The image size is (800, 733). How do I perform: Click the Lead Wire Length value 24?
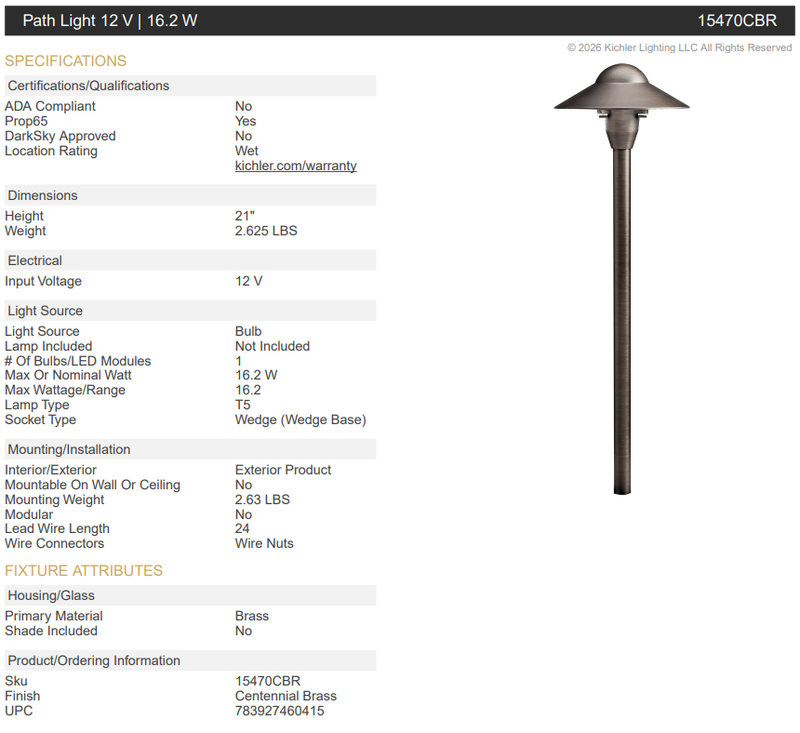pos(242,528)
